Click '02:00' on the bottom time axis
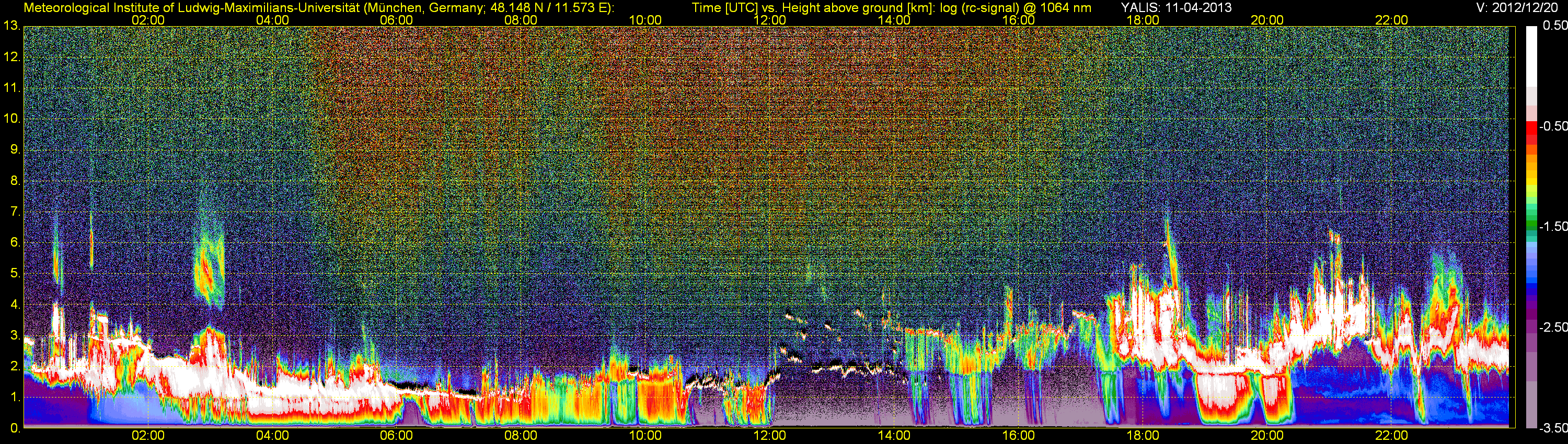This screenshot has height=444, width=1568. (x=148, y=436)
